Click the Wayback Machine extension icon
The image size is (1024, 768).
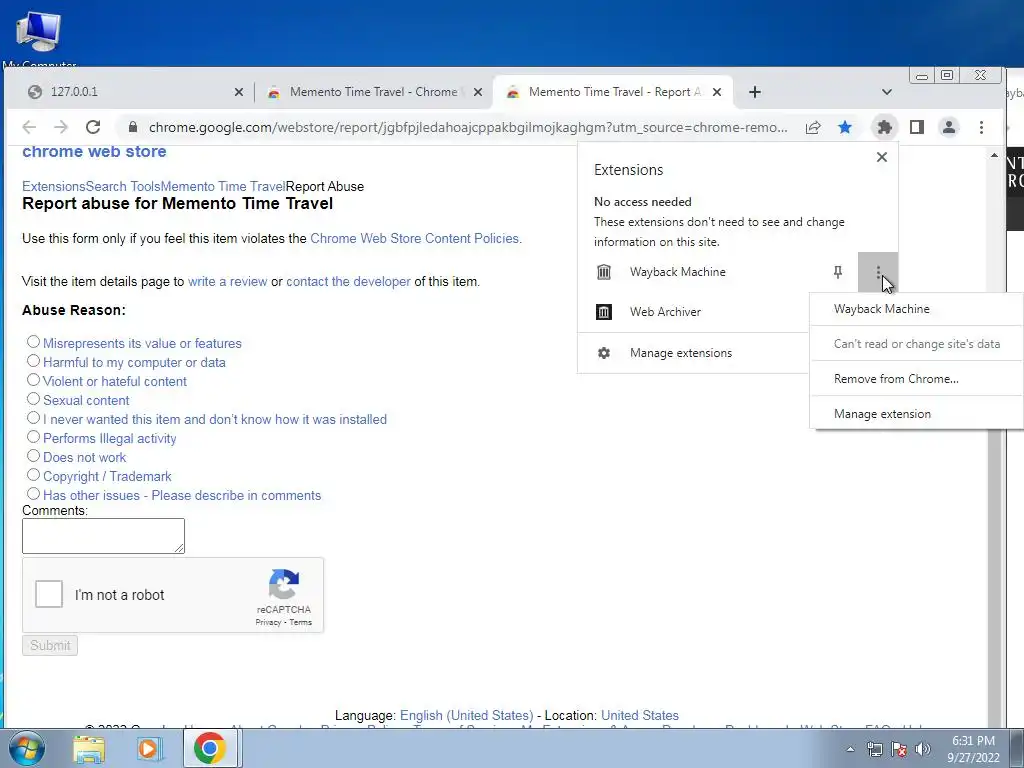coord(604,272)
